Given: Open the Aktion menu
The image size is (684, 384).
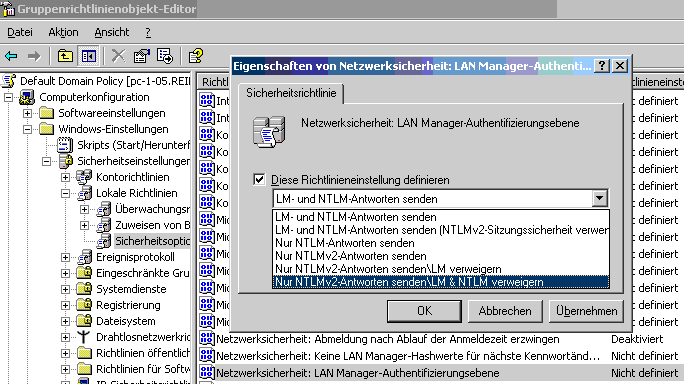Looking at the screenshot, I should click(63, 32).
